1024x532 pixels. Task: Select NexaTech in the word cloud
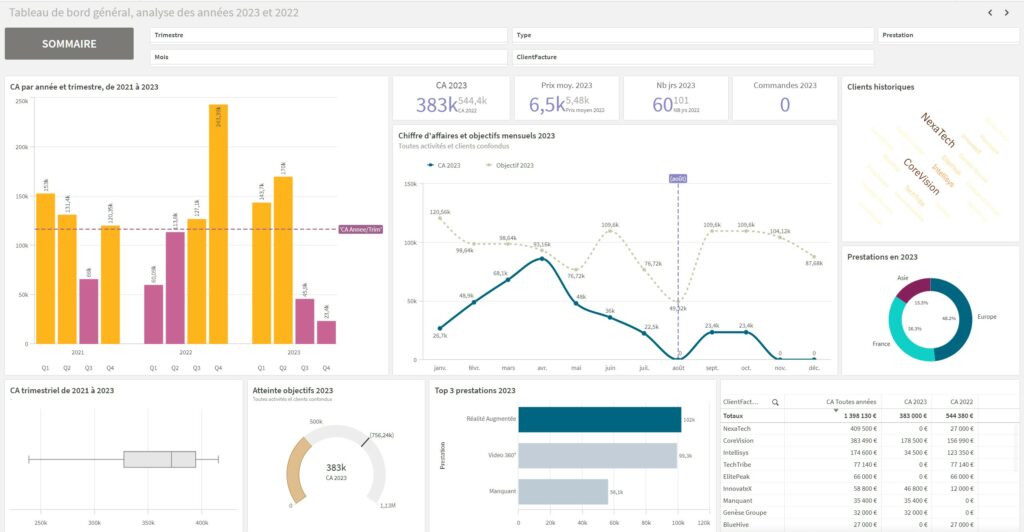pos(938,130)
